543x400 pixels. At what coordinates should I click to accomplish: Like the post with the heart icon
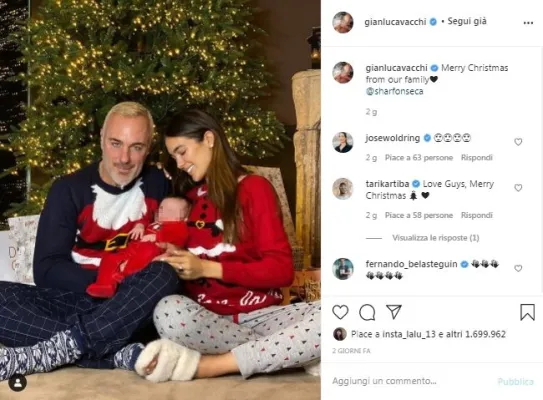pyautogui.click(x=340, y=312)
